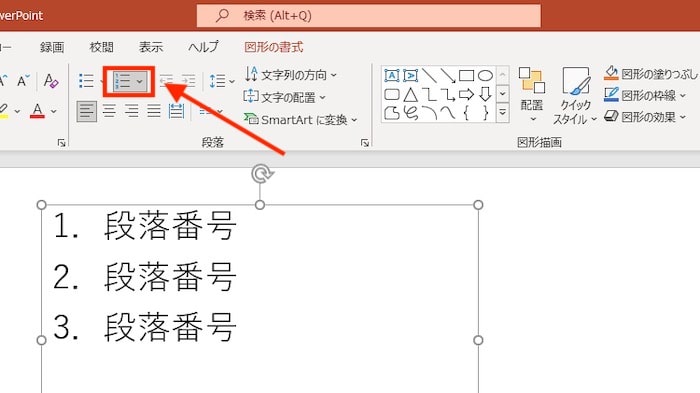Toggle justified text alignment
700x393 pixels.
pos(154,111)
